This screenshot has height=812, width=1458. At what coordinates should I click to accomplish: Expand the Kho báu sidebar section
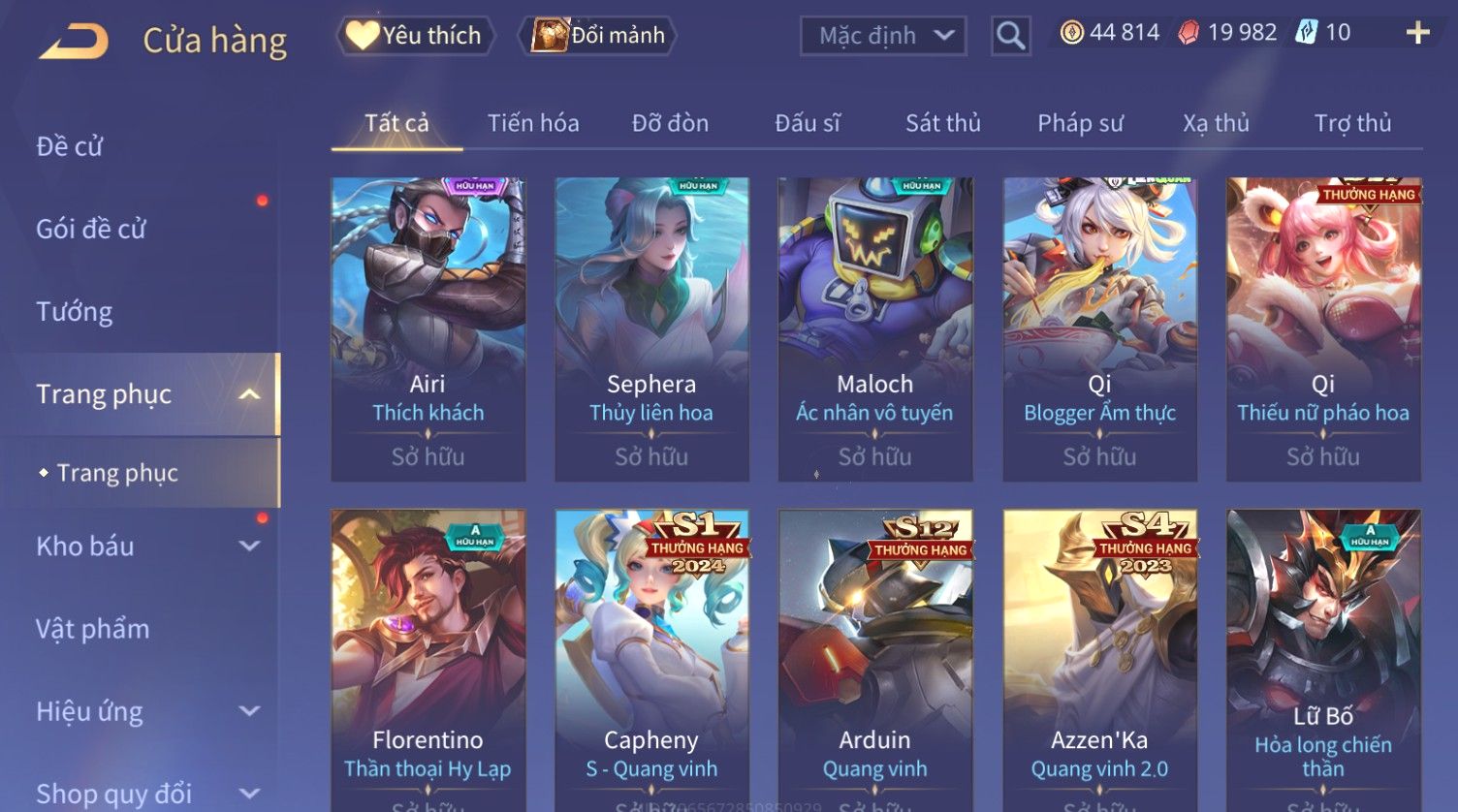click(249, 547)
